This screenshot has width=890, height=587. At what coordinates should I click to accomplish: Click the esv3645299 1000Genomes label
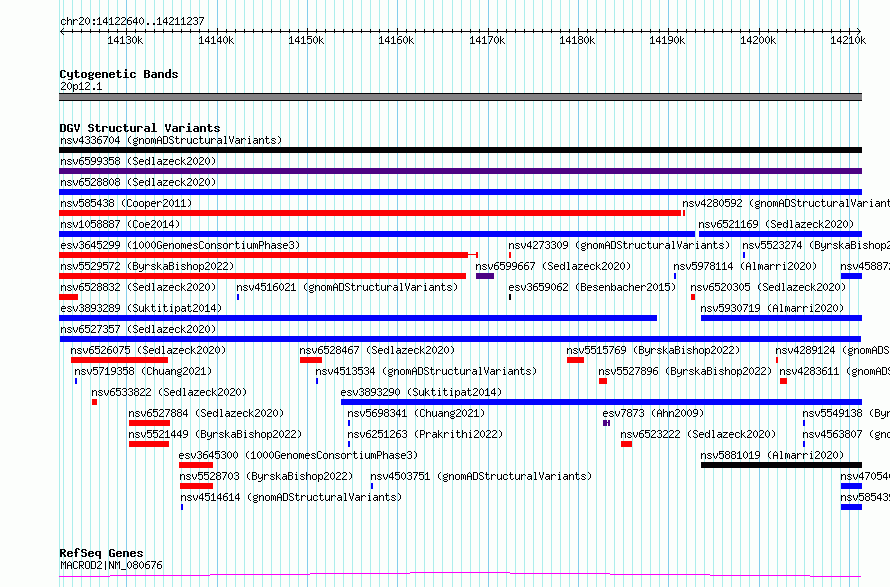(x=180, y=245)
